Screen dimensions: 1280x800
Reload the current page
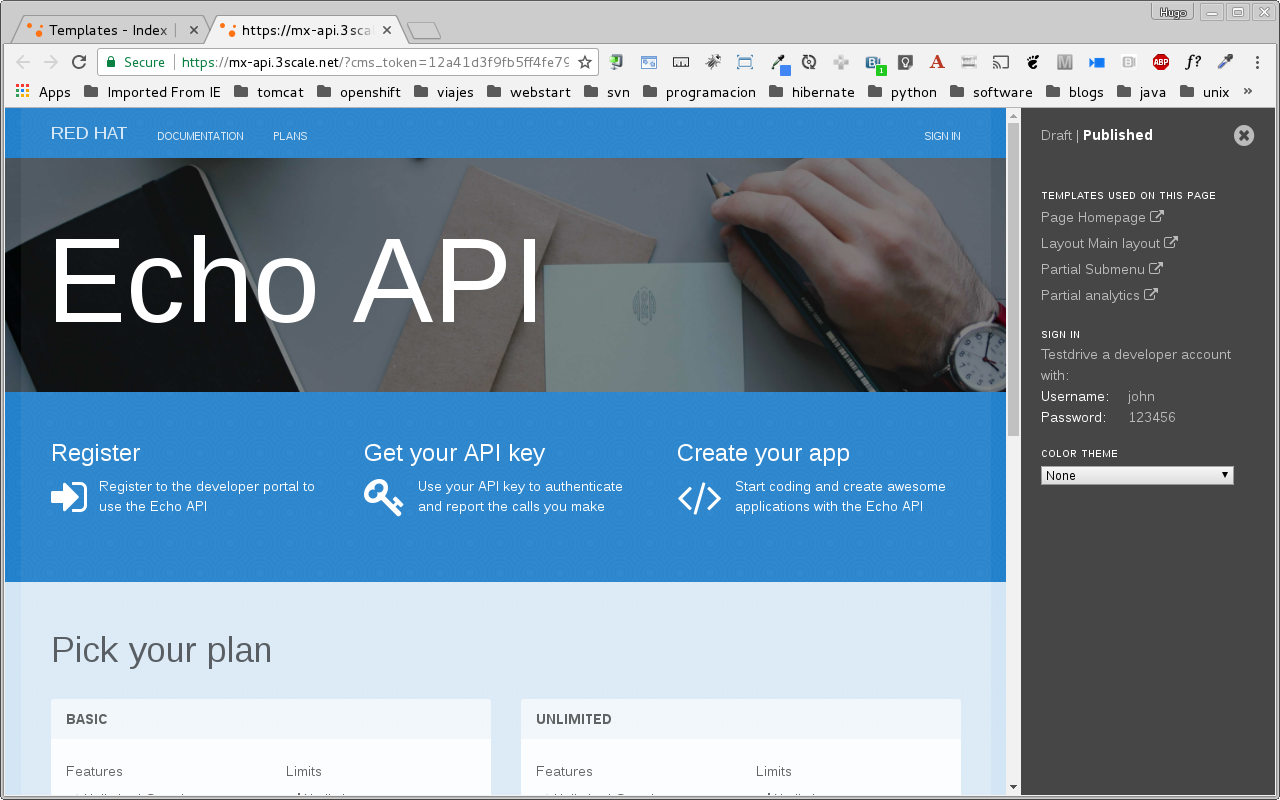(79, 62)
